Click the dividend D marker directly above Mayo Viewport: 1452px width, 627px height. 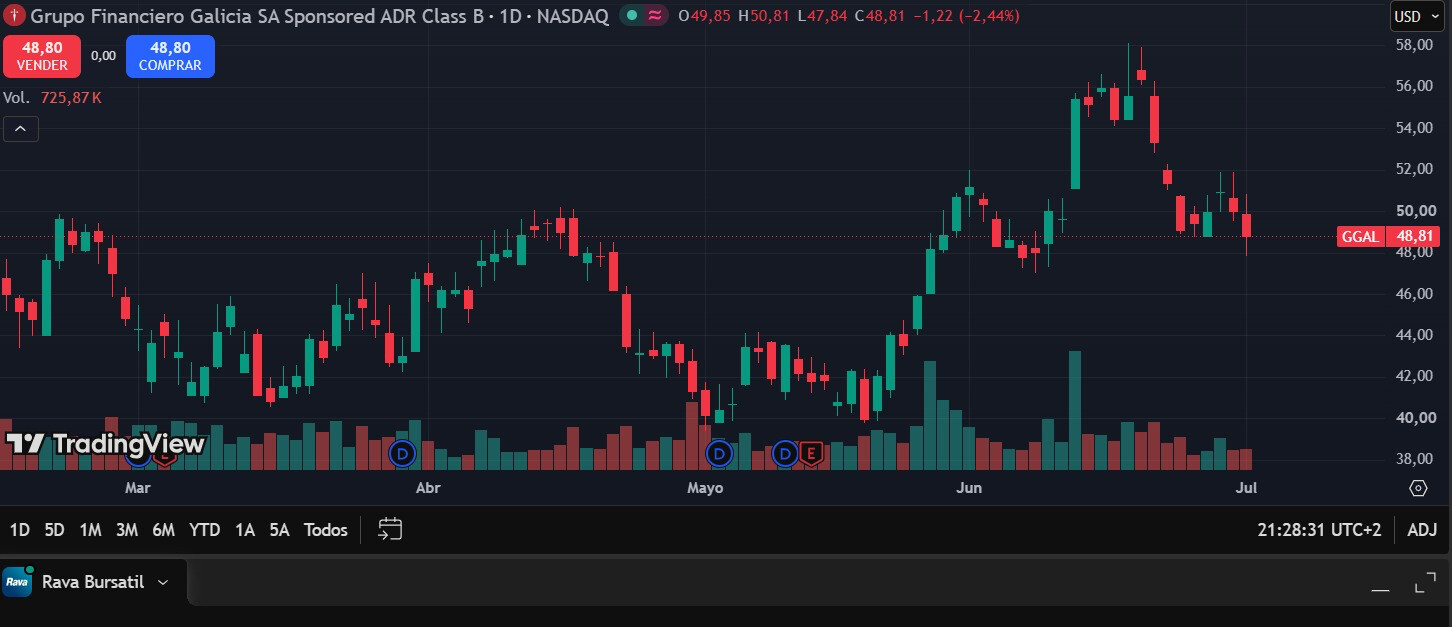point(719,454)
